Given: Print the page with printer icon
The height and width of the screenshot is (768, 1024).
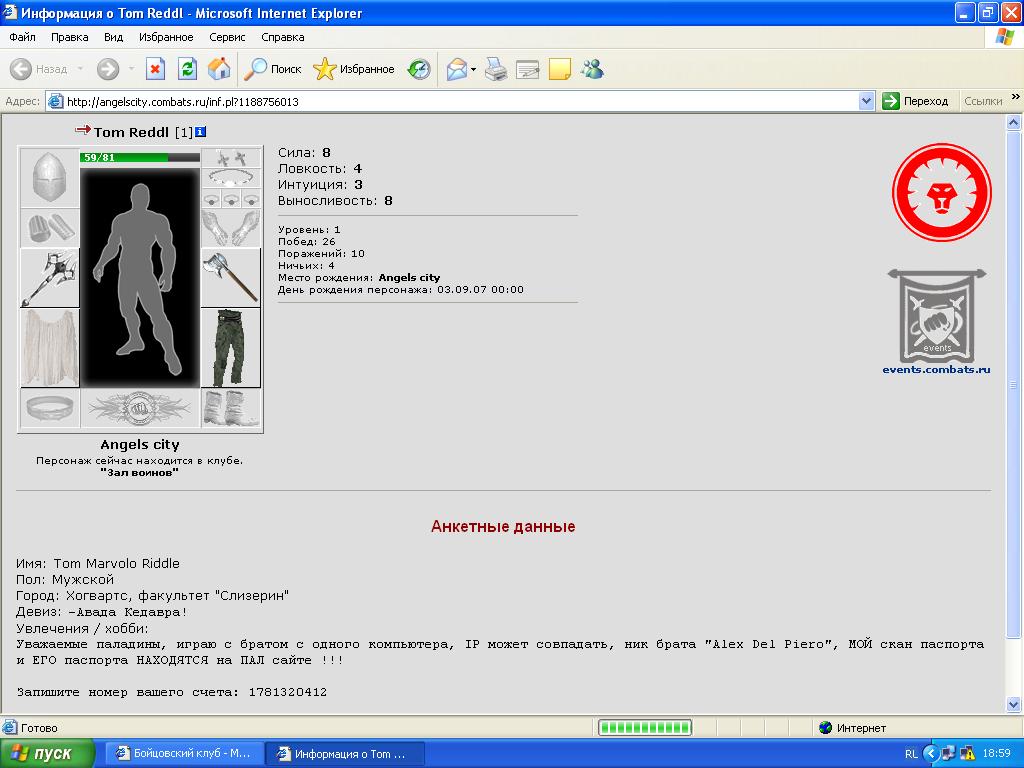Looking at the screenshot, I should tap(496, 69).
